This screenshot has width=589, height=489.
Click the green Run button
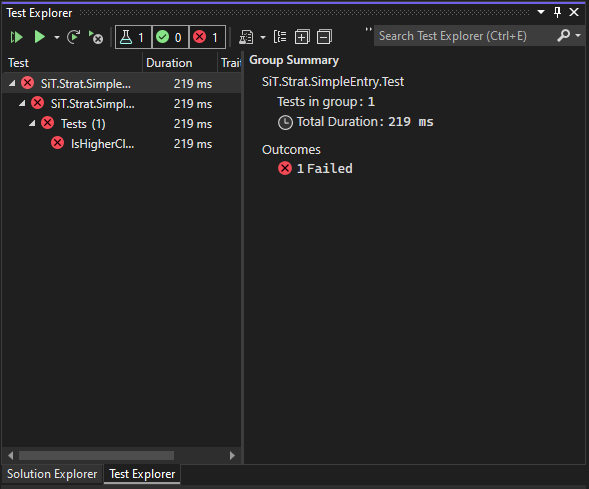[x=39, y=37]
